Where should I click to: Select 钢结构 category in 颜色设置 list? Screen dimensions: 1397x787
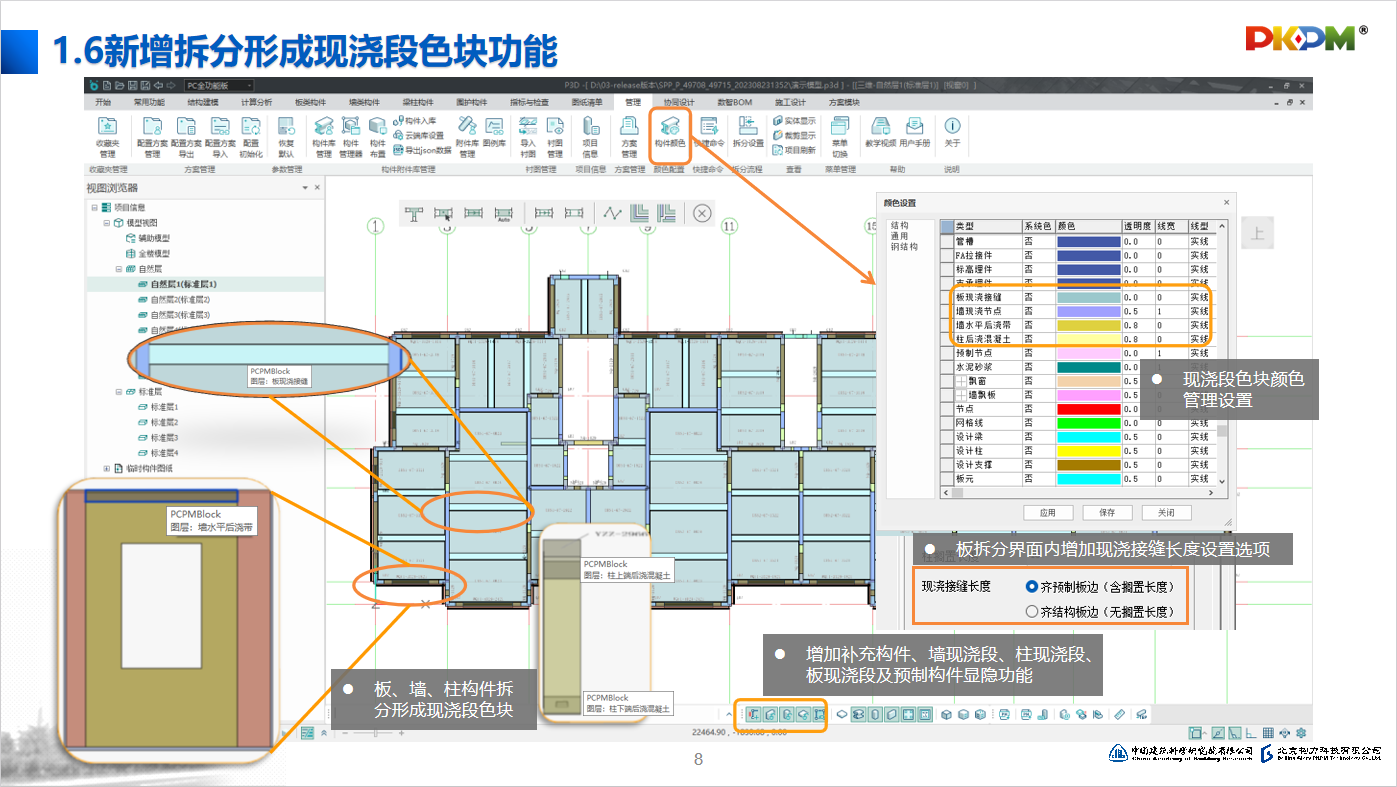coord(905,247)
